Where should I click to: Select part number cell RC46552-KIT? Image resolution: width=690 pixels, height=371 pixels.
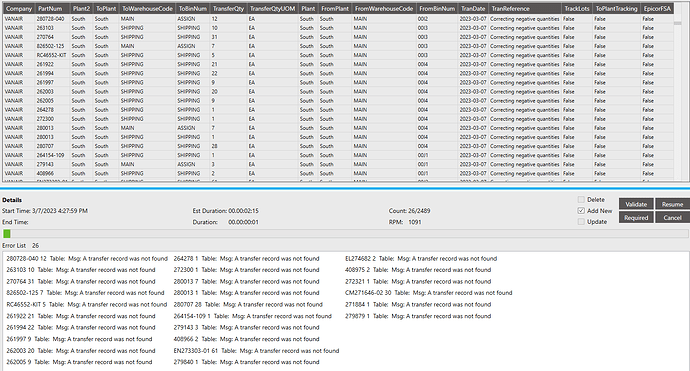(x=52, y=55)
